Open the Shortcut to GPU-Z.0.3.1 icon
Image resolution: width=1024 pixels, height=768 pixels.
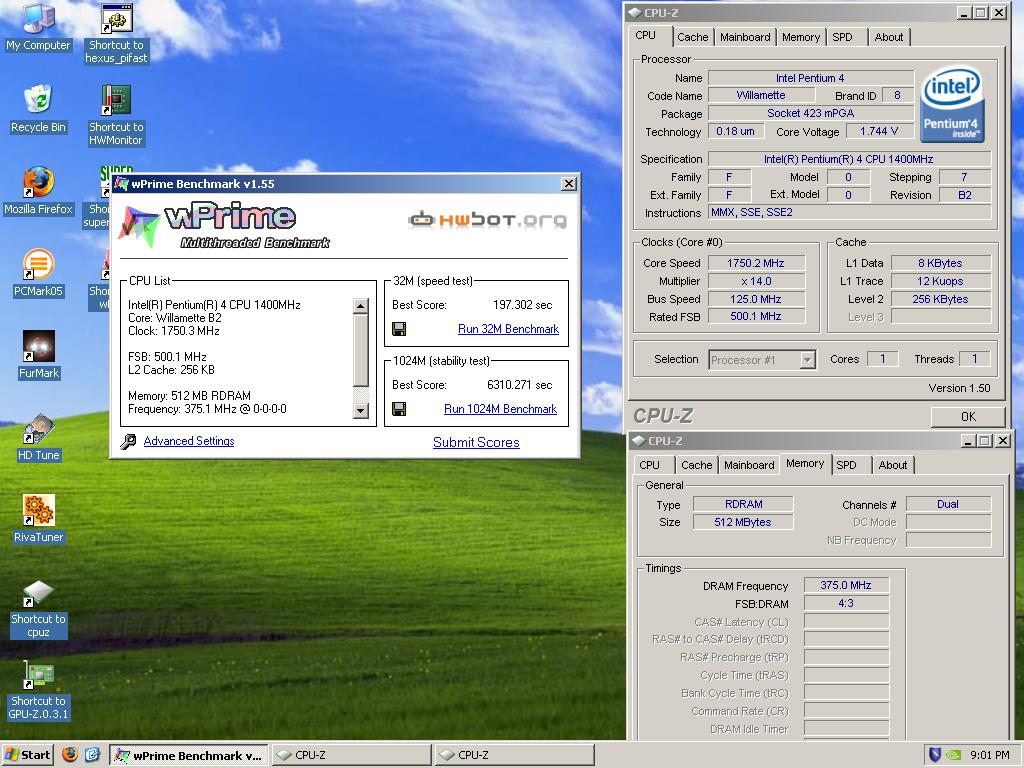38,691
